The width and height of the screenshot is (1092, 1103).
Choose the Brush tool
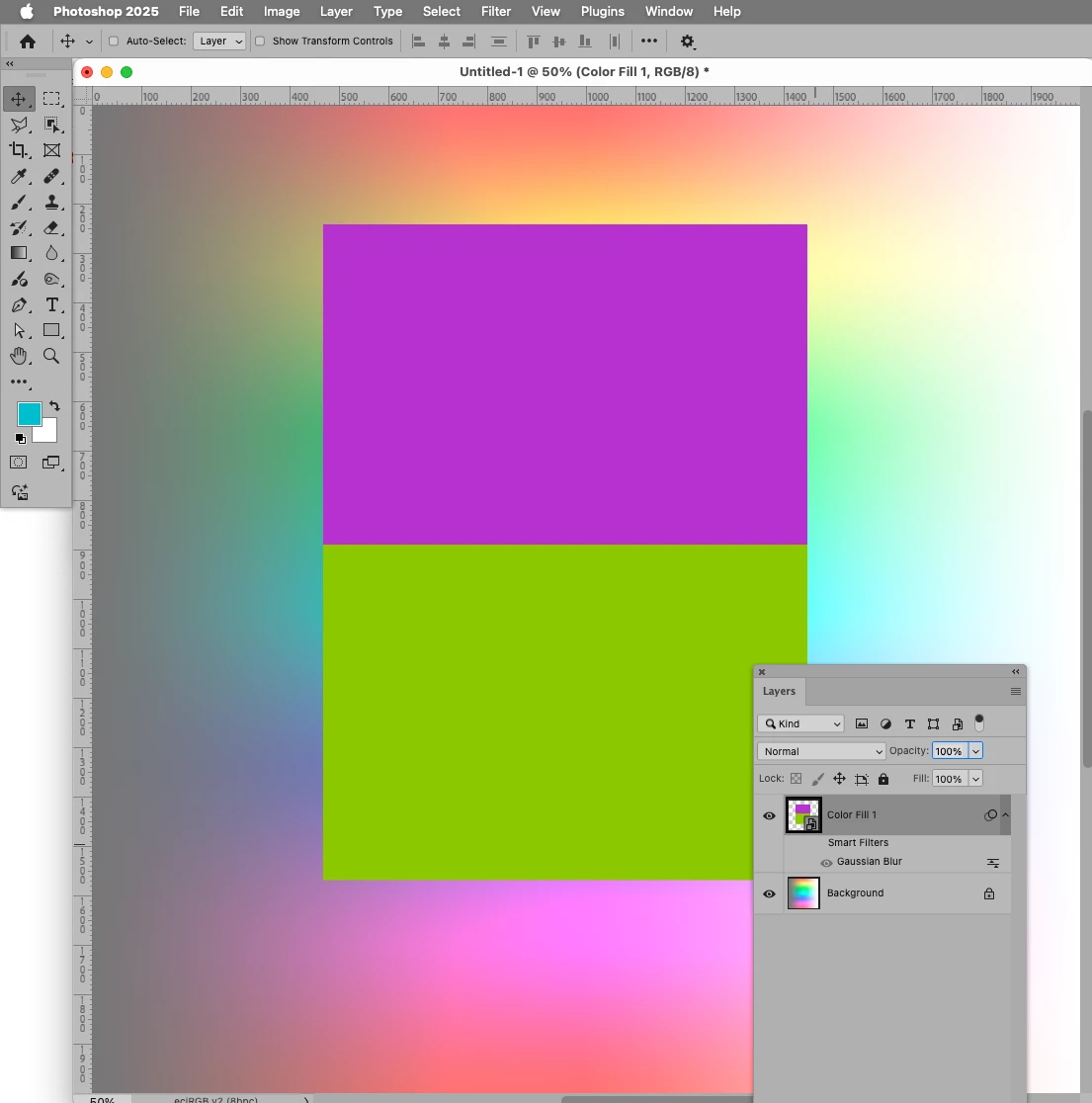pos(19,203)
